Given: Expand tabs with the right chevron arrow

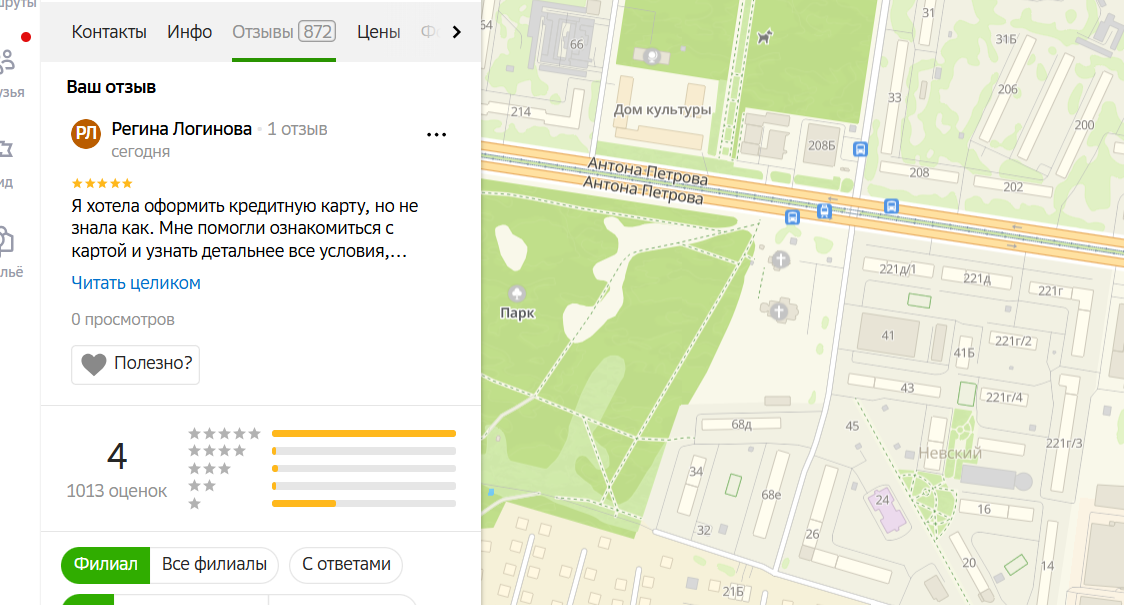Looking at the screenshot, I should click(x=457, y=32).
